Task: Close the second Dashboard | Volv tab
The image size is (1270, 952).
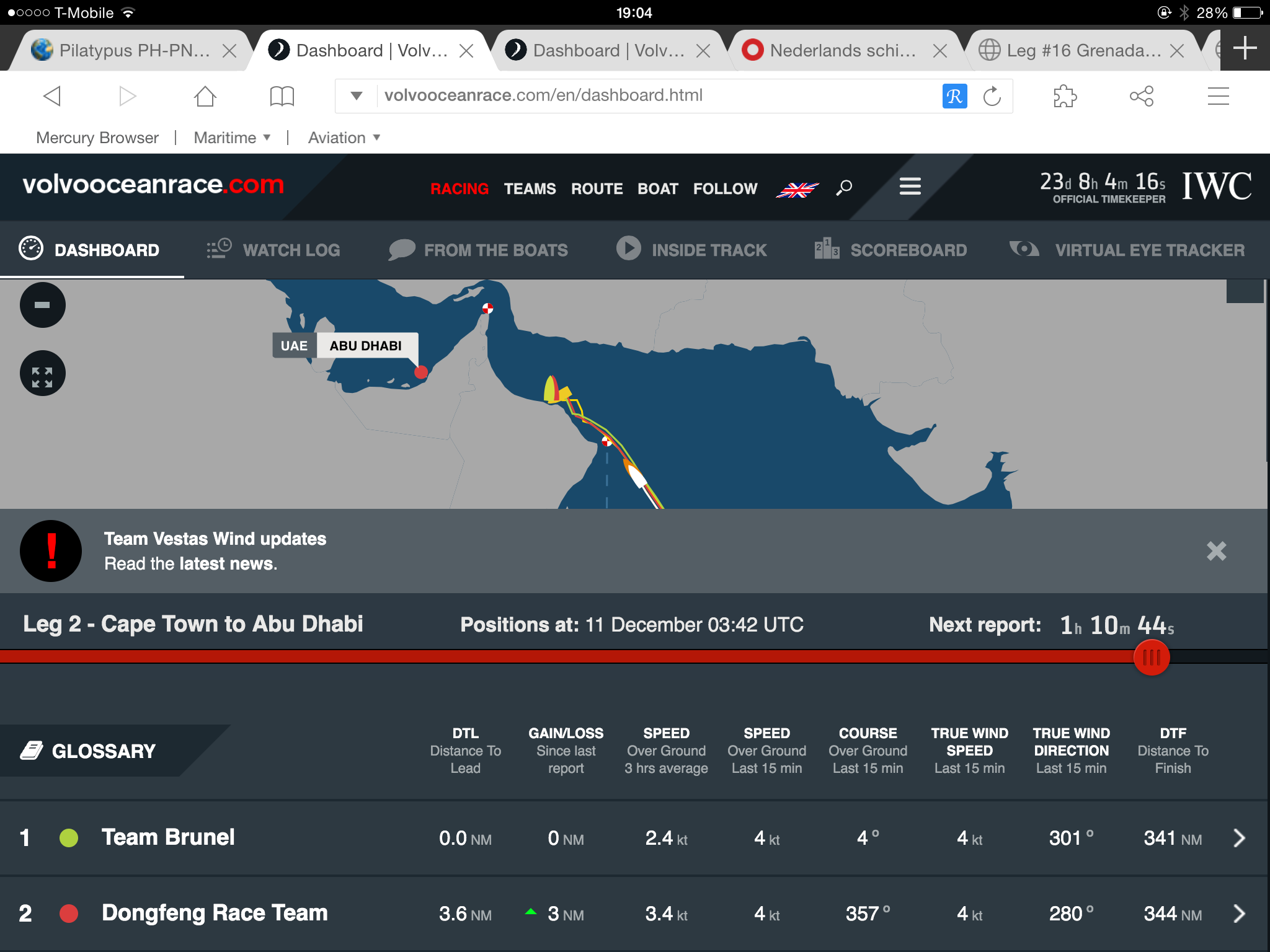Action: (x=703, y=51)
